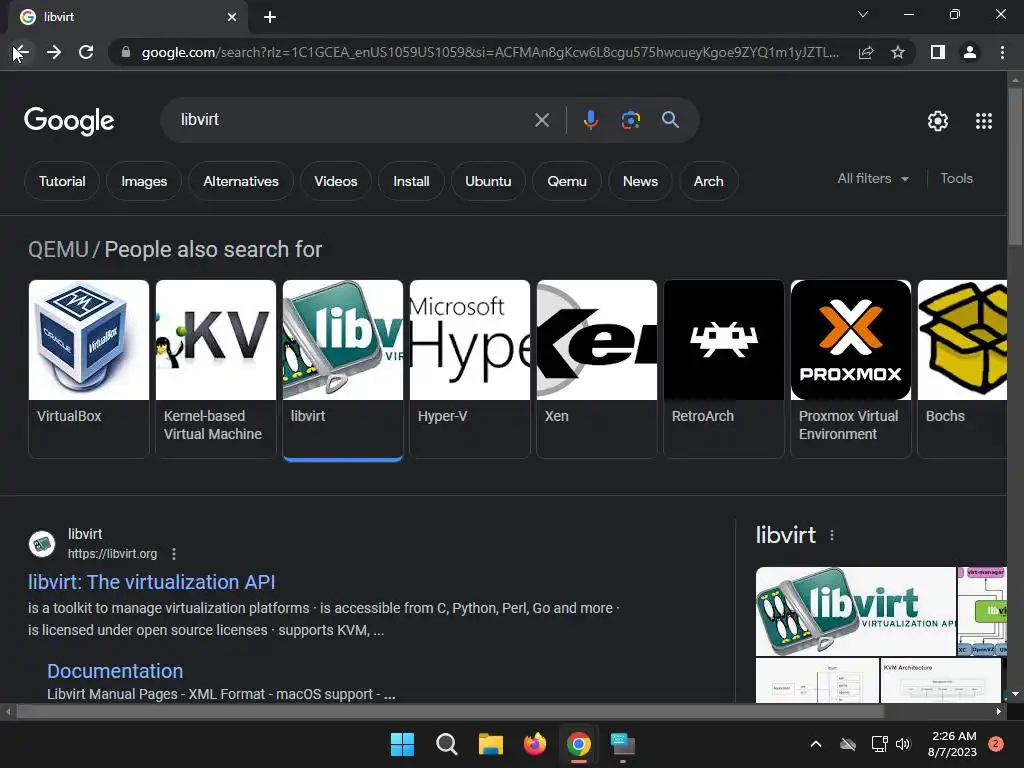
Task: Open the Proxmox Virtual Environment card
Action: [x=850, y=369]
